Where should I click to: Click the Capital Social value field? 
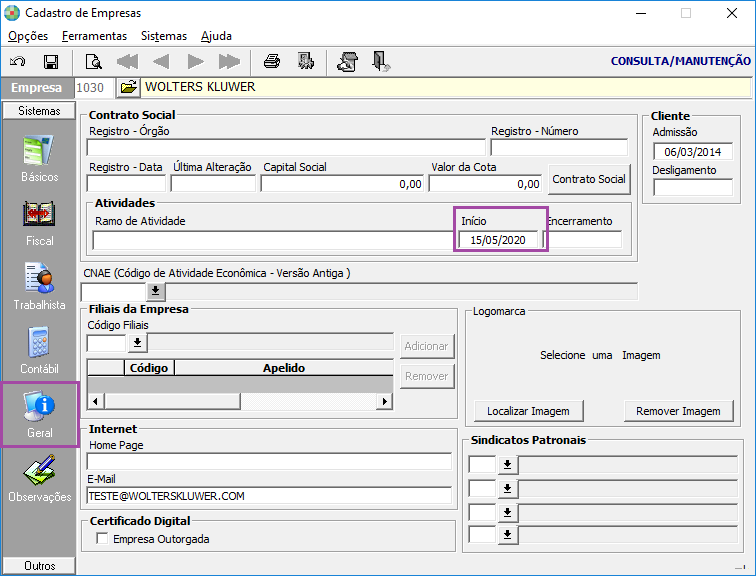(x=342, y=184)
